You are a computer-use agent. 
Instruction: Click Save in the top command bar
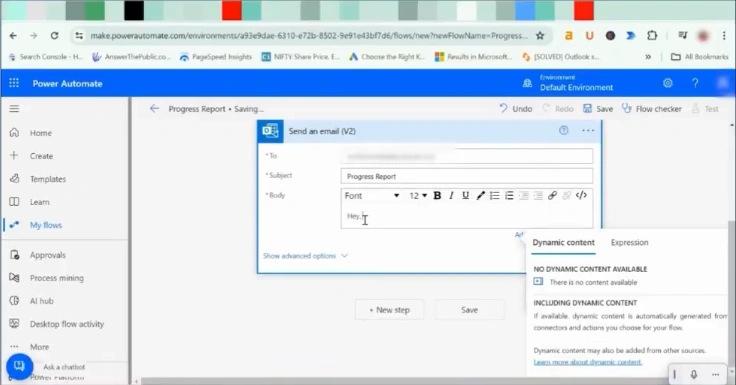[598, 109]
